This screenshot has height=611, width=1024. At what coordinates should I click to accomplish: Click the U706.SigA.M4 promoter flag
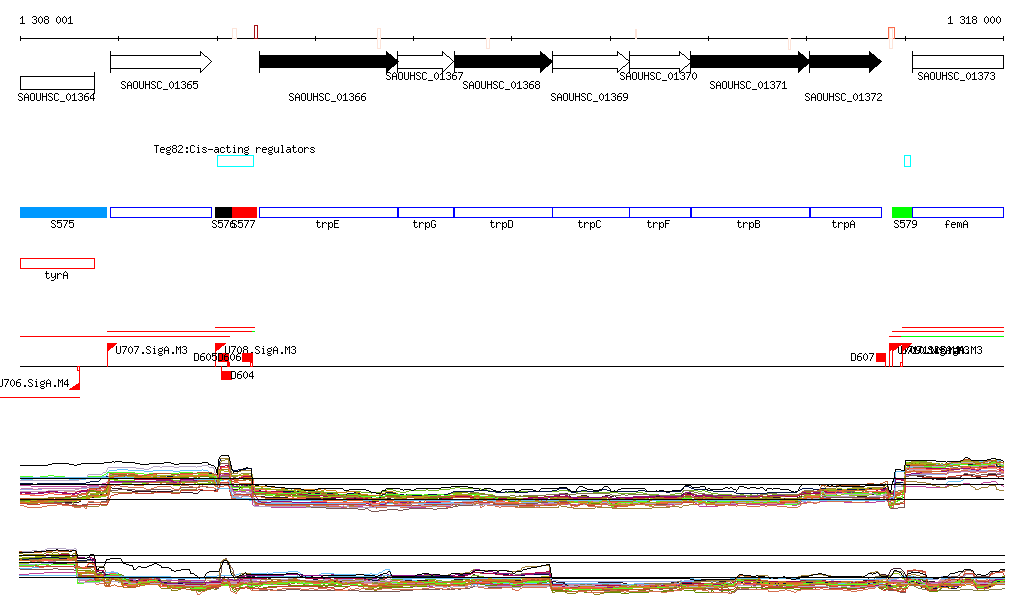tap(75, 381)
